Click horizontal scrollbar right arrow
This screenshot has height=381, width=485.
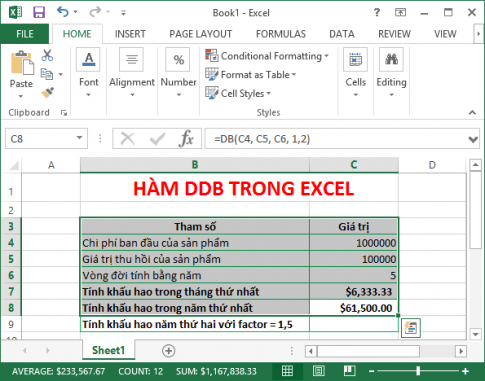point(461,351)
